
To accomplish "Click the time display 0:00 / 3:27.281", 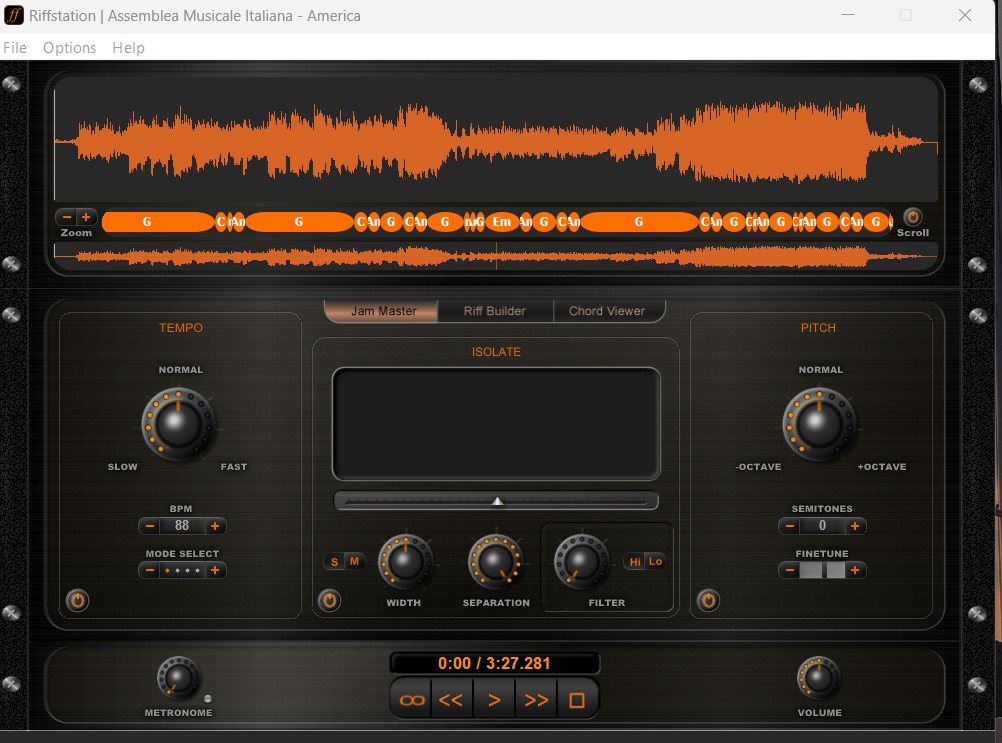I will pos(494,663).
